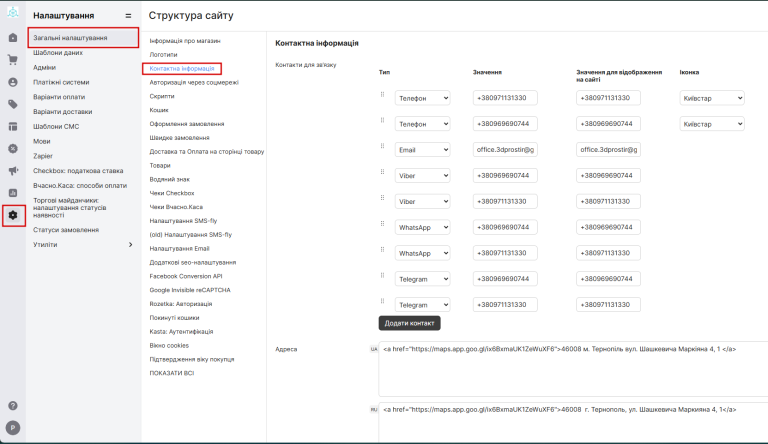This screenshot has width=768, height=444.
Task: Open type dropdown for Телефон +380969690744 row
Action: 423,124
